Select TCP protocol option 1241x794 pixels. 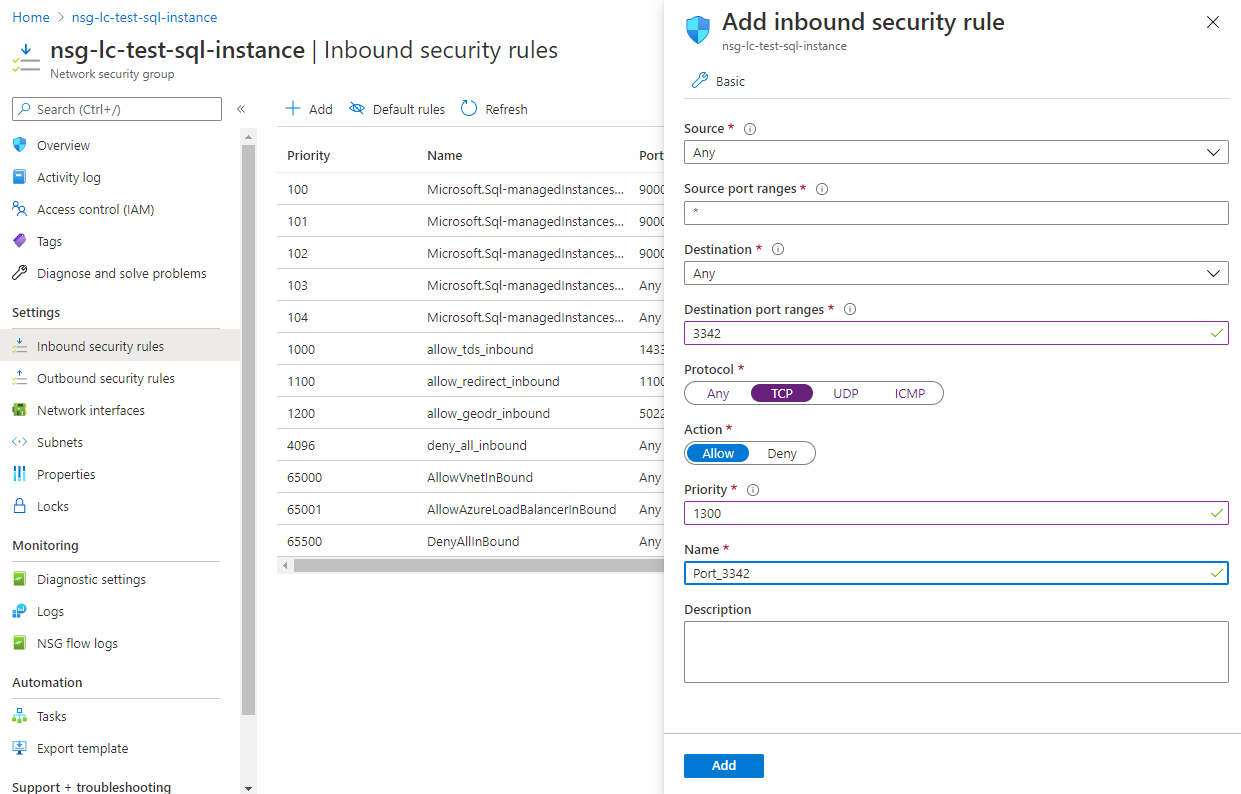(x=781, y=393)
